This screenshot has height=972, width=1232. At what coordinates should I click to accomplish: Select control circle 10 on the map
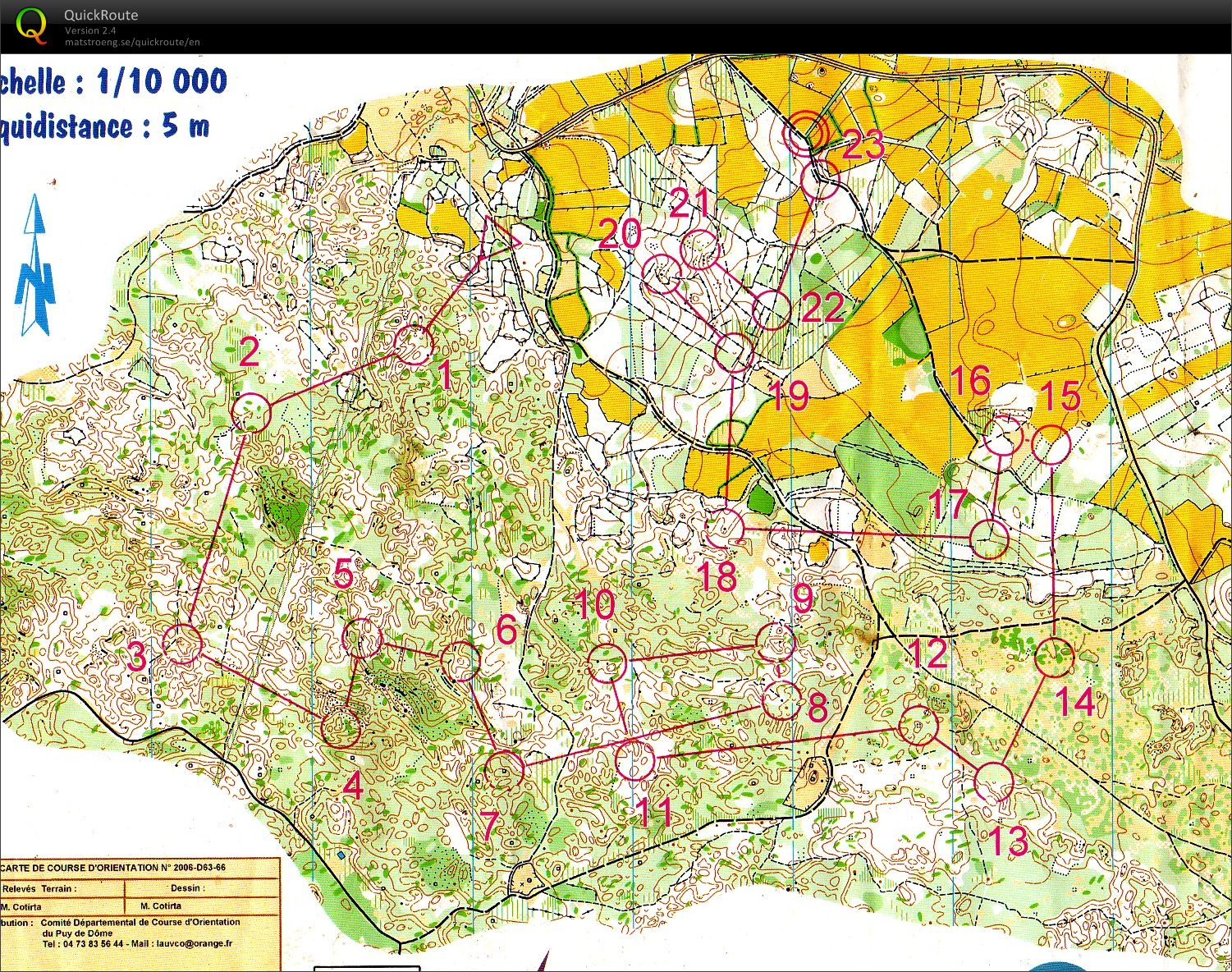tap(607, 663)
